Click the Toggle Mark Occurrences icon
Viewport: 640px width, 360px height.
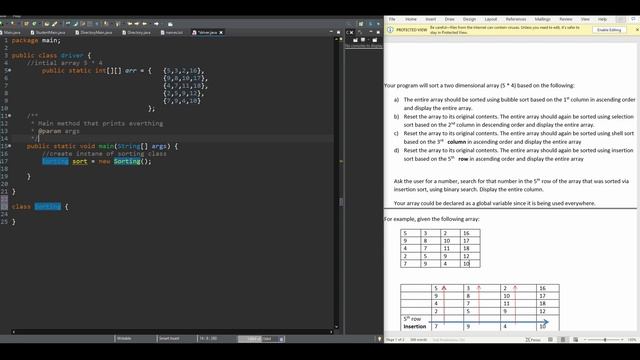[76, 24]
